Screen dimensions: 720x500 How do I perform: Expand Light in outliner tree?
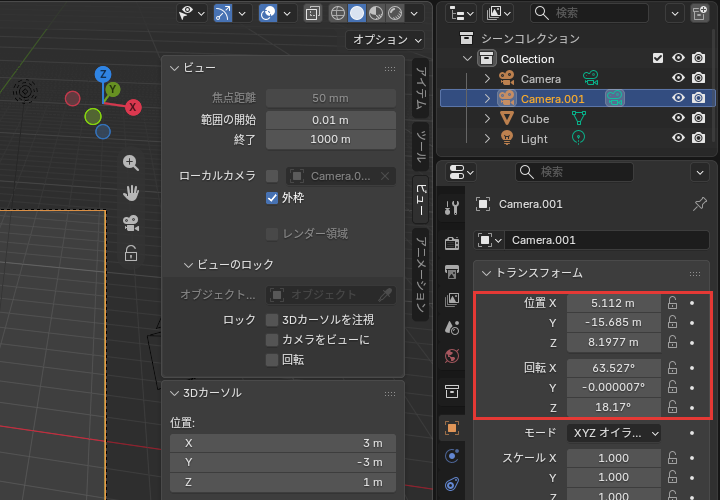(487, 138)
